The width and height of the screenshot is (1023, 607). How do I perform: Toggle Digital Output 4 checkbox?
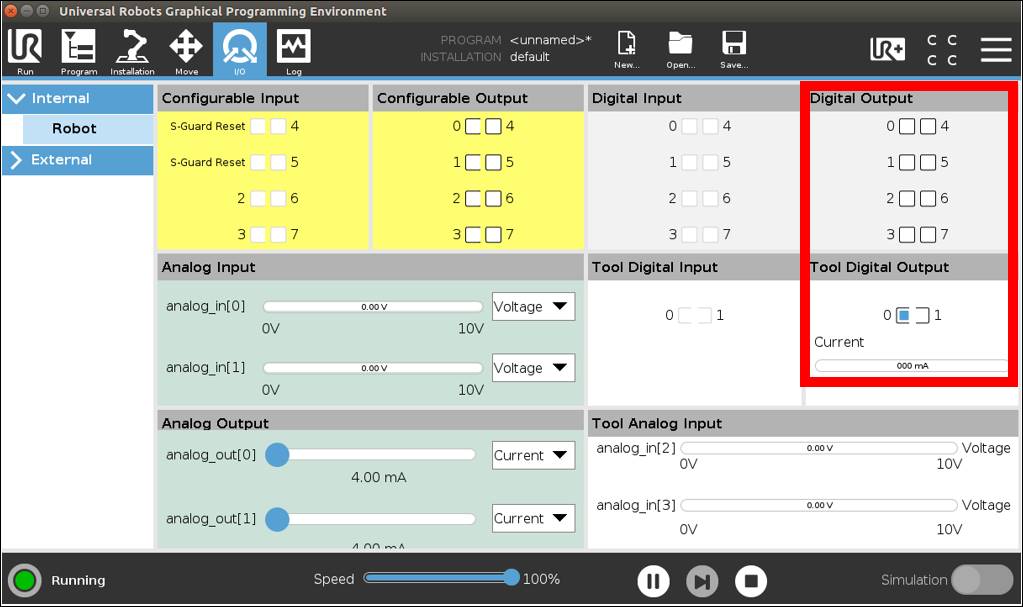(x=928, y=126)
